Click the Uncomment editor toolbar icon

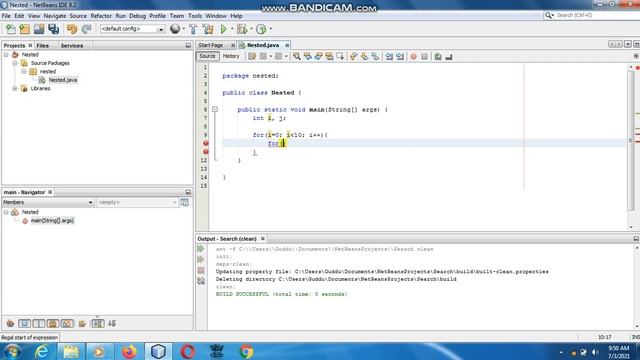pos(449,56)
